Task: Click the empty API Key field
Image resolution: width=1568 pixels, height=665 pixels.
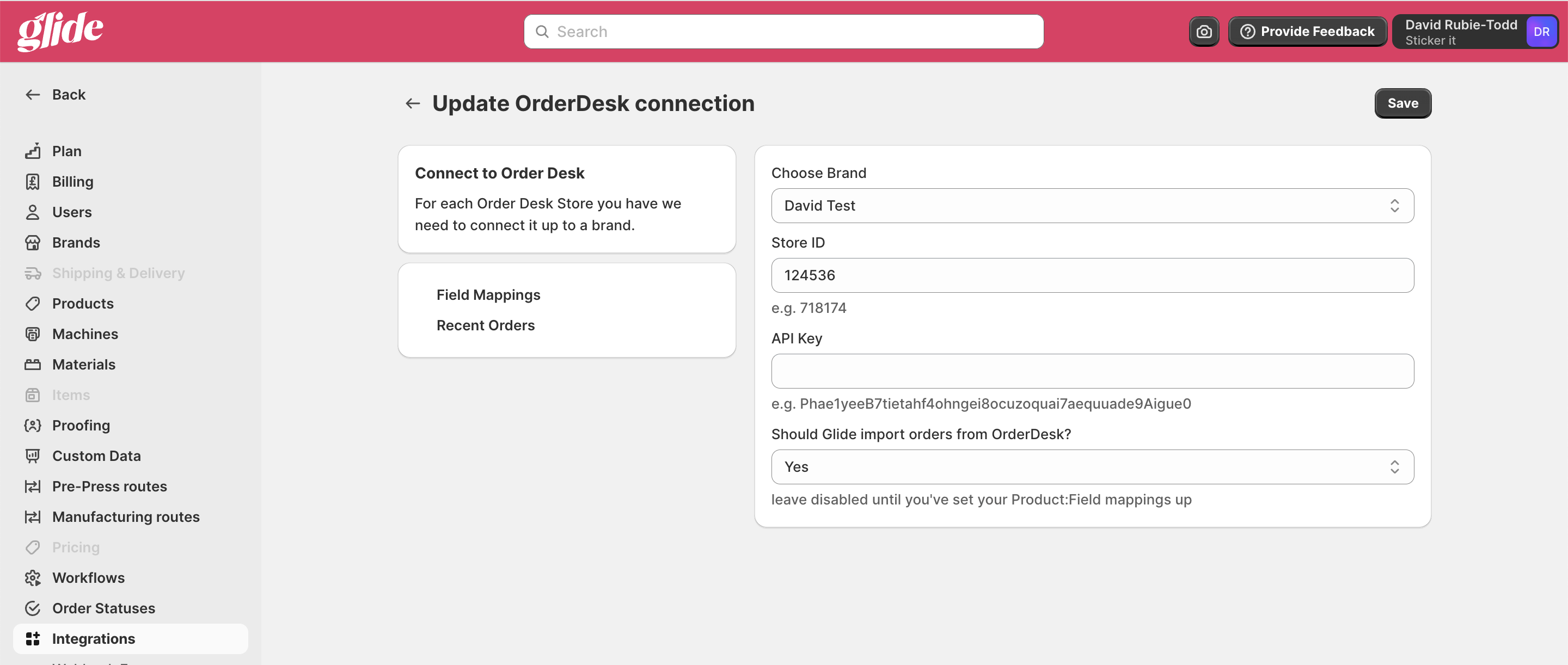Action: click(x=1092, y=371)
